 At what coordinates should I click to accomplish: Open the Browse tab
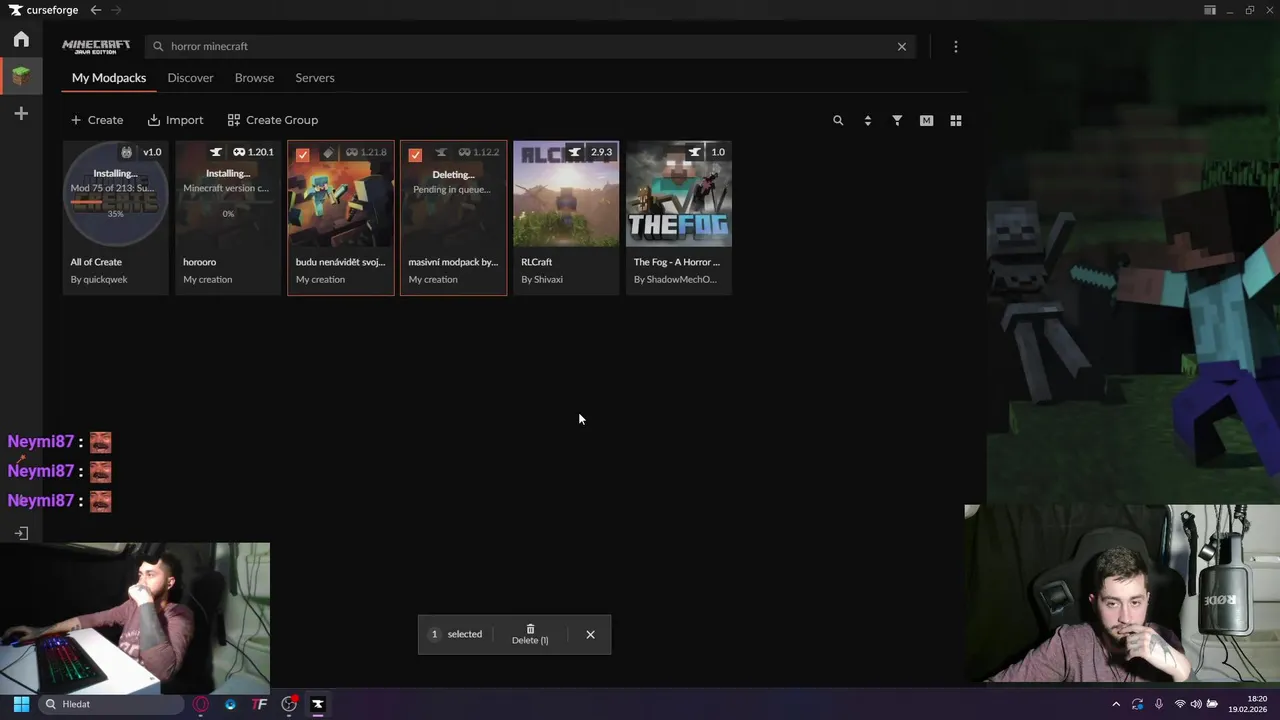pyautogui.click(x=254, y=78)
